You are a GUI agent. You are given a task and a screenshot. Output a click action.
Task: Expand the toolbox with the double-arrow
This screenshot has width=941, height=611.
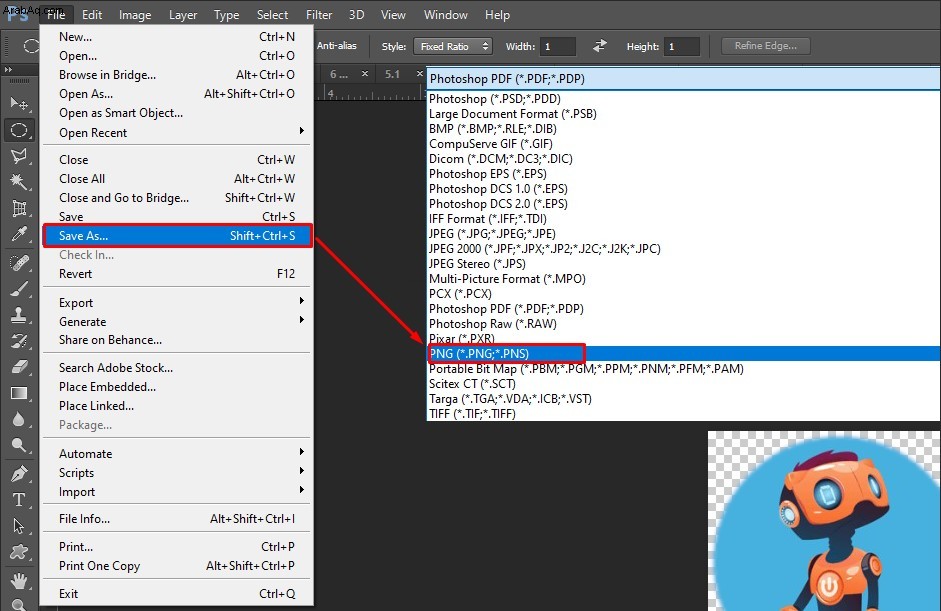[8, 70]
